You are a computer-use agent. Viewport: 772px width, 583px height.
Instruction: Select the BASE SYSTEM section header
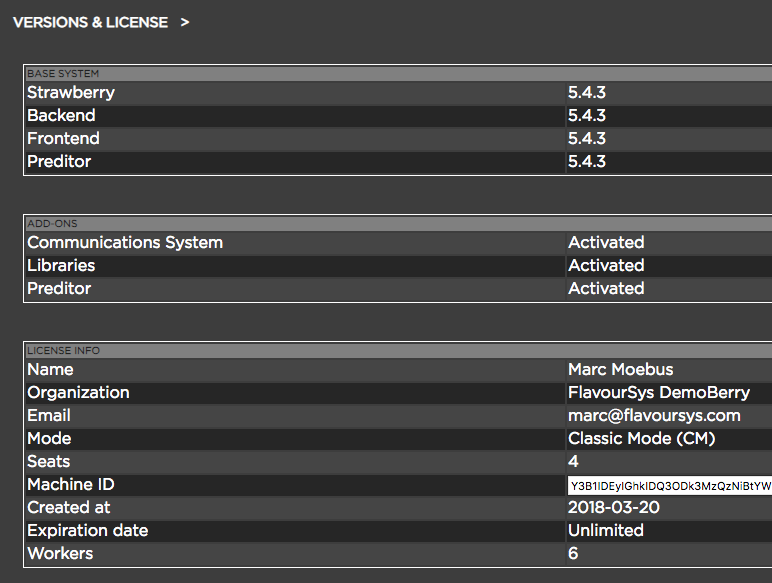tap(63, 73)
